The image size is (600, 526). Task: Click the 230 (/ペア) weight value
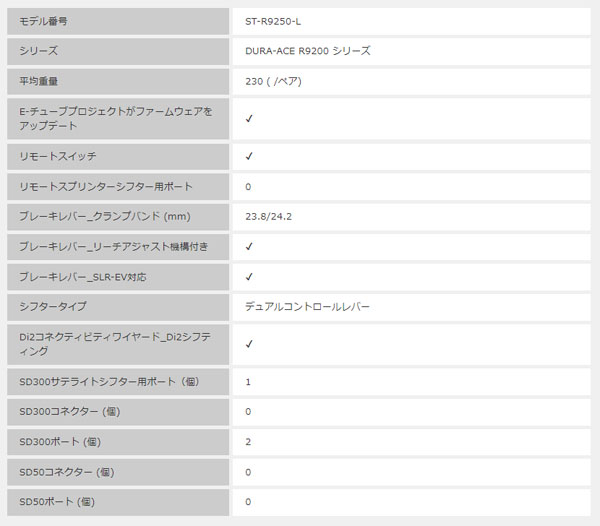pos(273,81)
